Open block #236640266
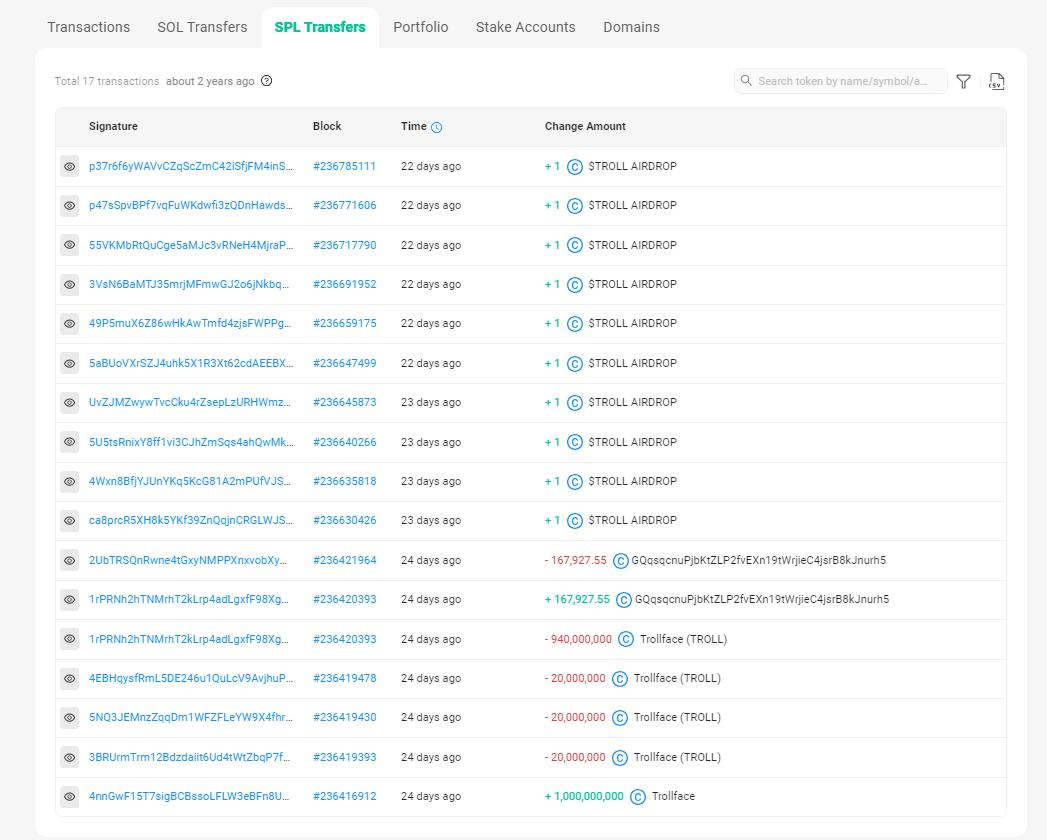Viewport: 1047px width, 840px height. point(345,442)
